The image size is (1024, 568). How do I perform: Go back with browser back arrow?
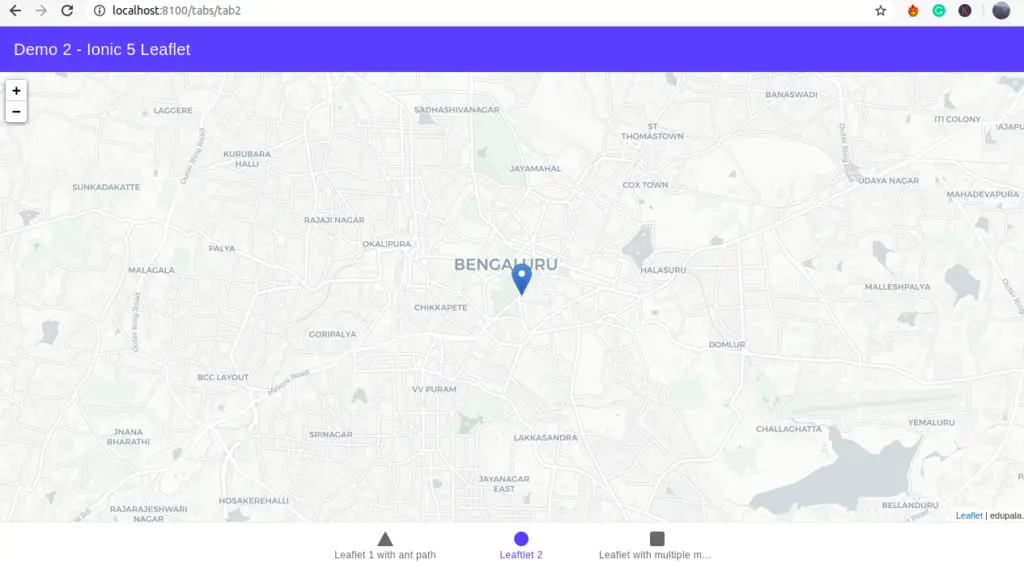click(15, 10)
